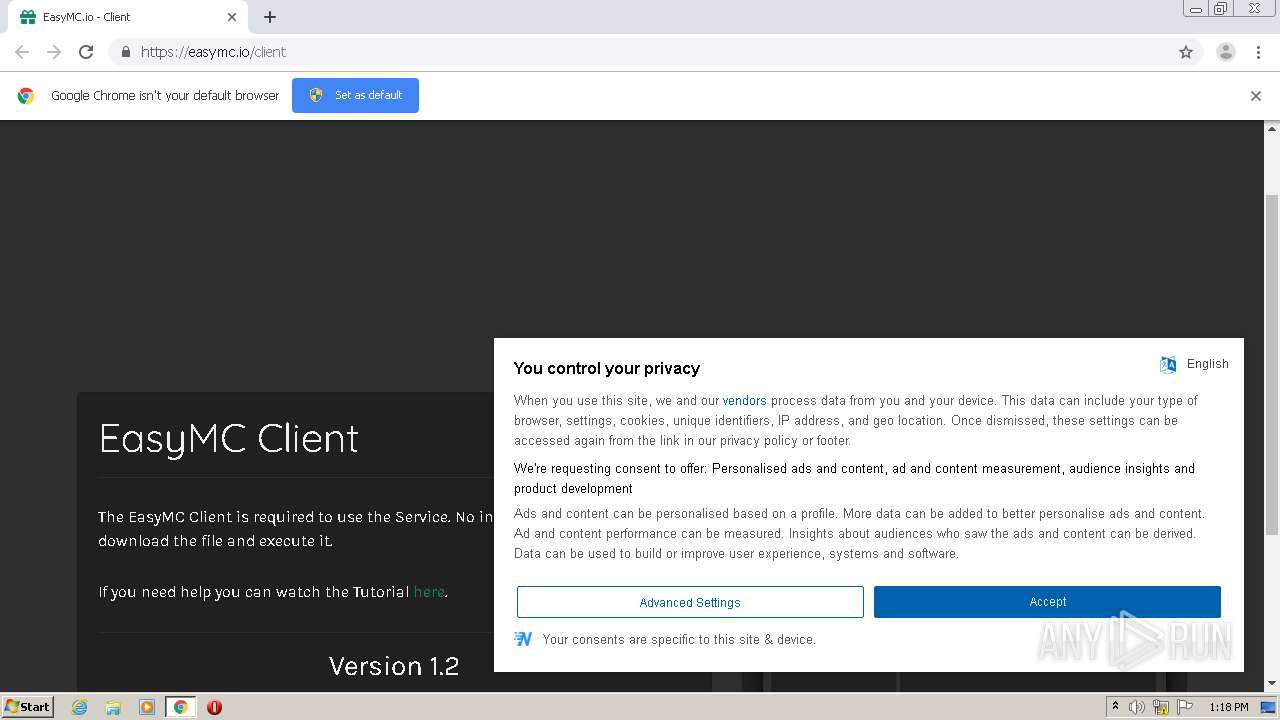Click the Accept button in privacy dialog
The image size is (1280, 720).
[x=1047, y=602]
